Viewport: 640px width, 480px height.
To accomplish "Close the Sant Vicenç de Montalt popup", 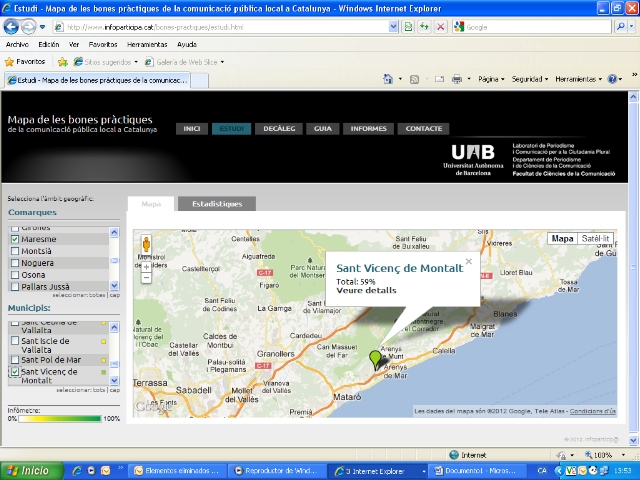I will (x=469, y=262).
